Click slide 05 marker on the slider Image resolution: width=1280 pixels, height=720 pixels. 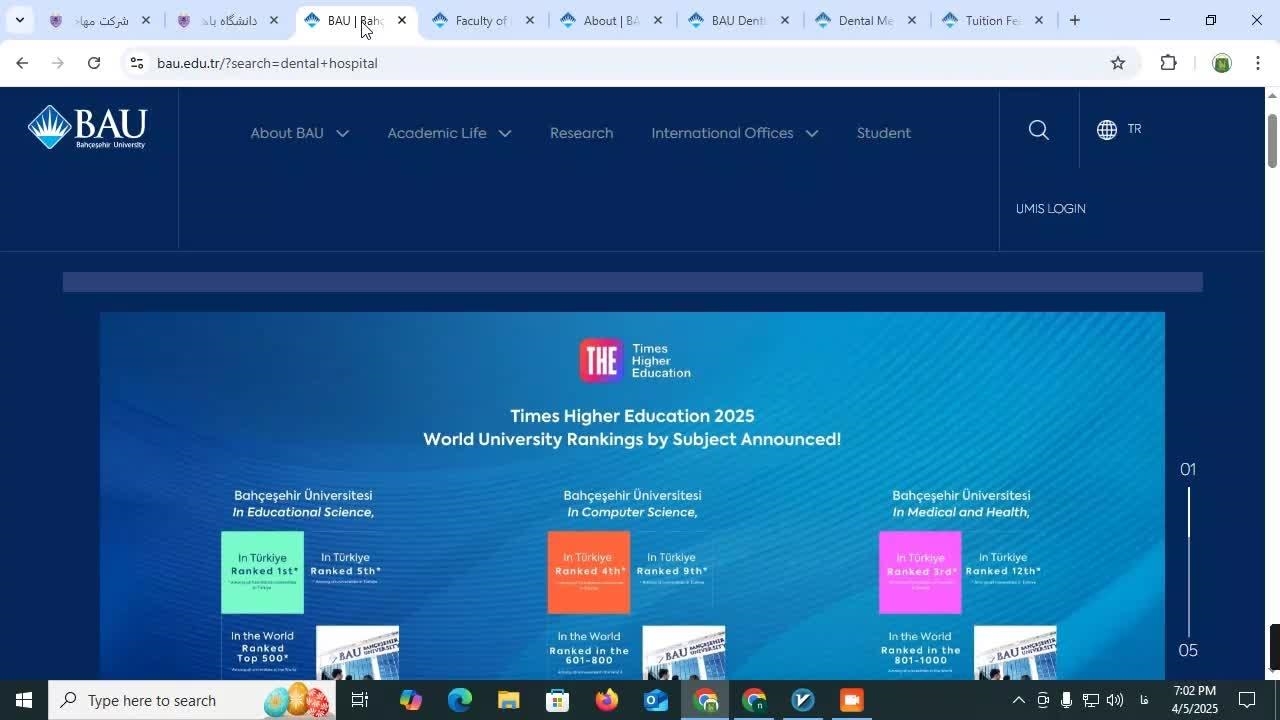pyautogui.click(x=1187, y=650)
